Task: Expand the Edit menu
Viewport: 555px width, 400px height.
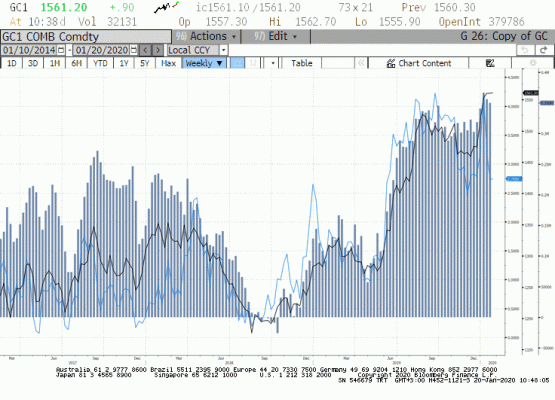Action: (x=275, y=36)
